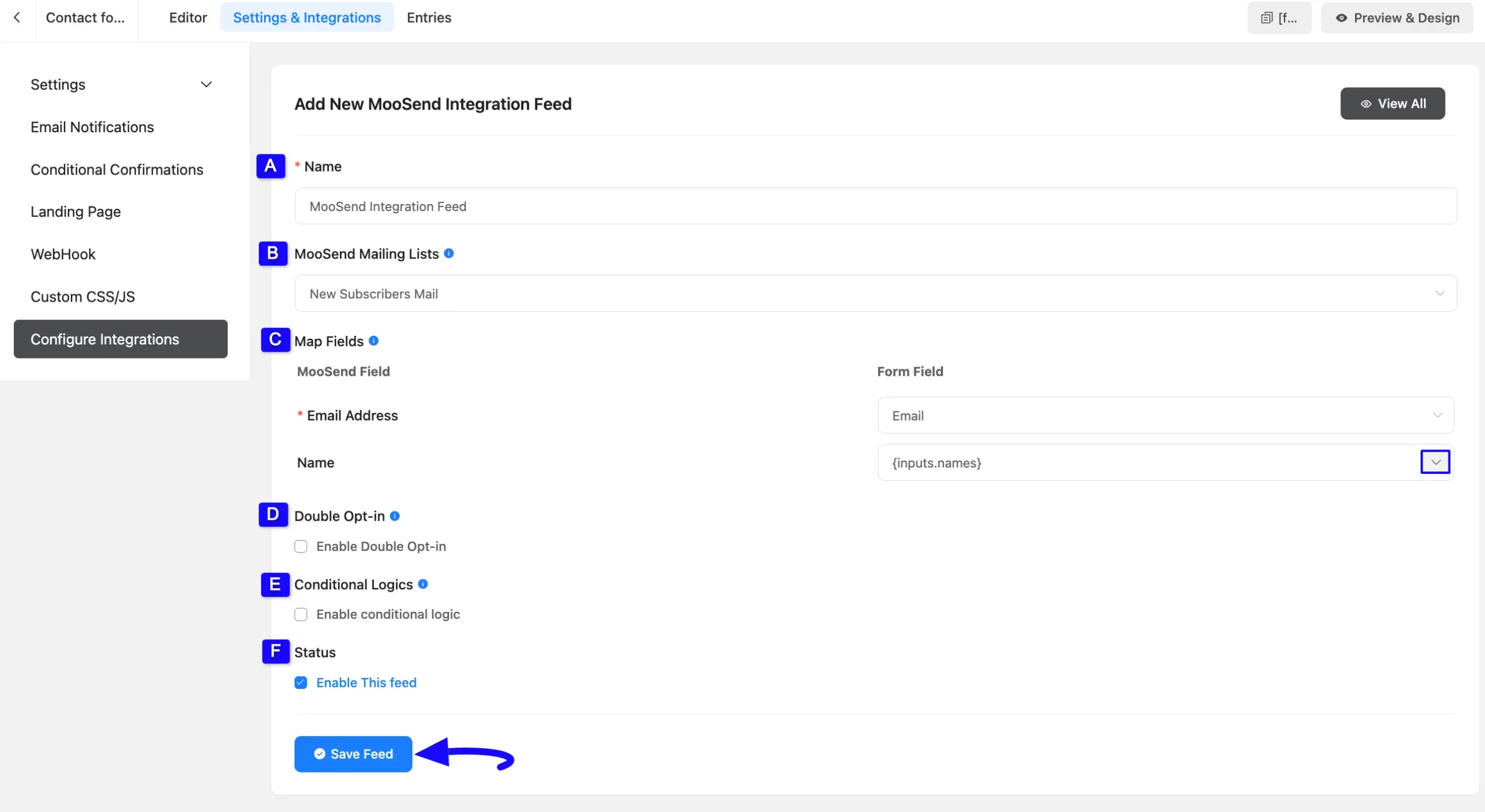Open Preview & Design with eye icon
Screen dimensions: 1485x812
(1397, 18)
